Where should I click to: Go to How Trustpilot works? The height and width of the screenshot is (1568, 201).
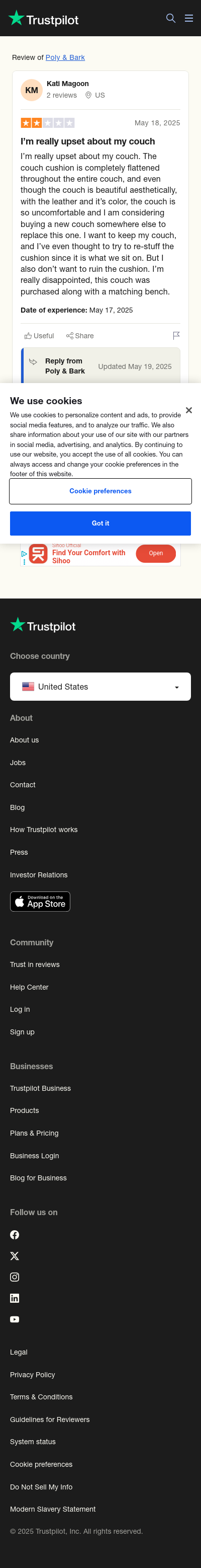44,830
